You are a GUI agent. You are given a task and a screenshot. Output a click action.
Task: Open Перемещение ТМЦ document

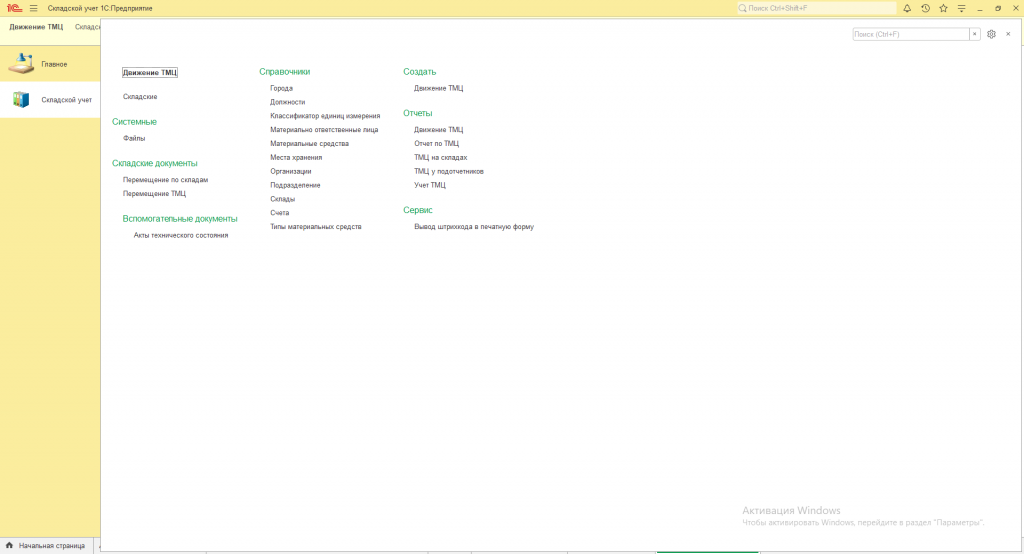pos(154,193)
